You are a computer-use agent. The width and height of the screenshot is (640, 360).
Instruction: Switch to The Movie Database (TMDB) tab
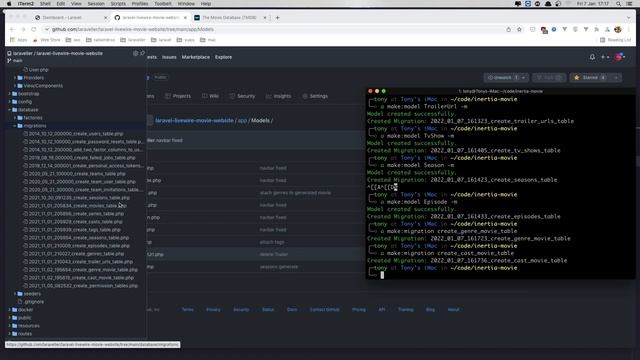pos(229,18)
